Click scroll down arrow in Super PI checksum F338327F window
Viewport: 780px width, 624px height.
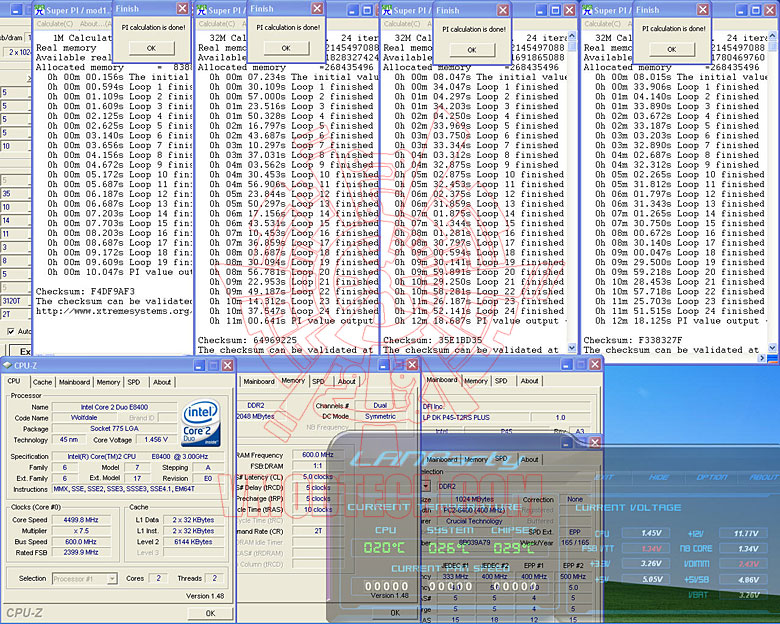pos(772,348)
